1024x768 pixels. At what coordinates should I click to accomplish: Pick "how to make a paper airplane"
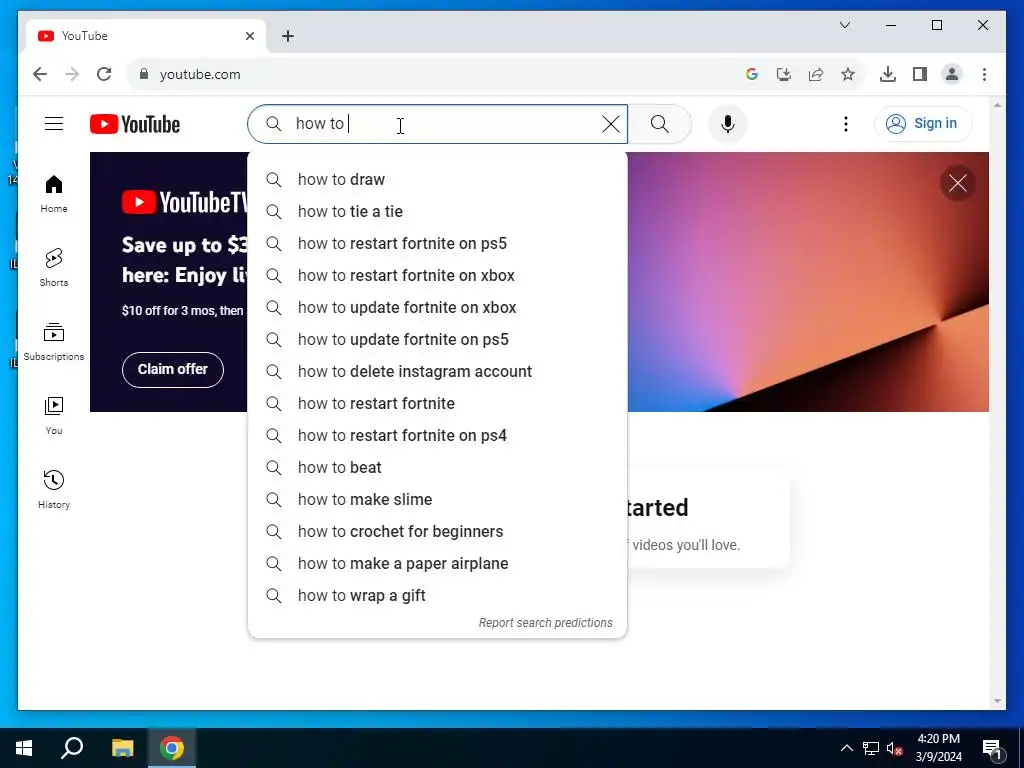(x=438, y=564)
